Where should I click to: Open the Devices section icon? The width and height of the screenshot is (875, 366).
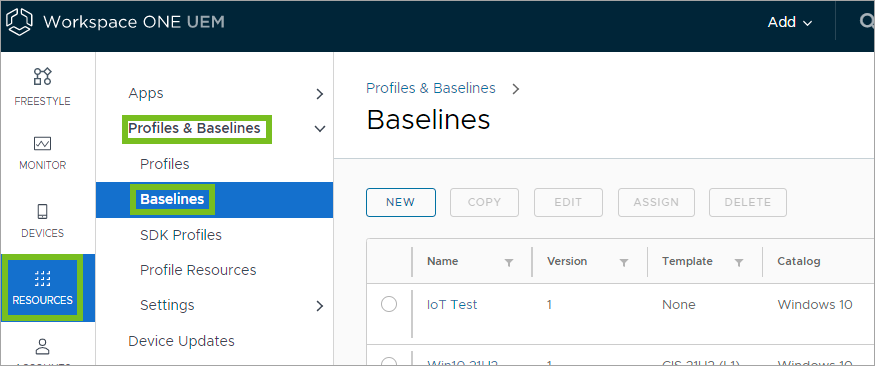tap(42, 212)
